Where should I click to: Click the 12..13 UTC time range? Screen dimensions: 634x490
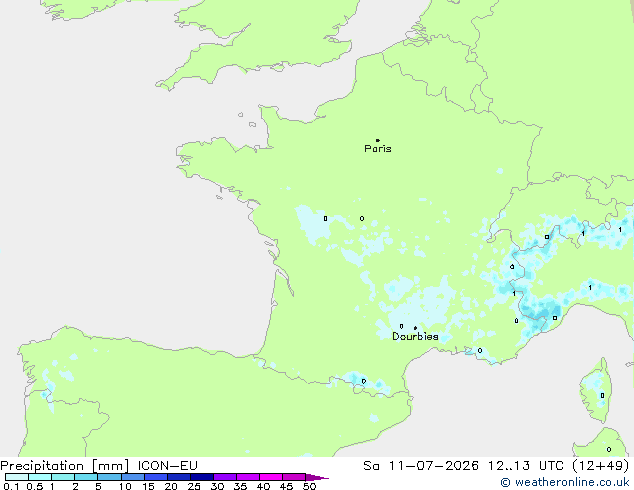525,466
